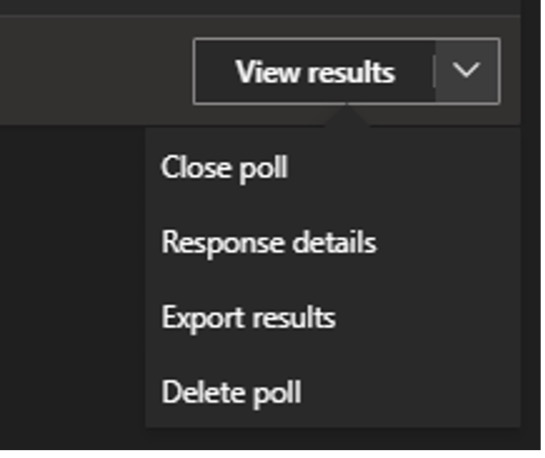The image size is (545, 458).
Task: Choose Export results in the dropdown menu
Action: [x=333, y=317]
